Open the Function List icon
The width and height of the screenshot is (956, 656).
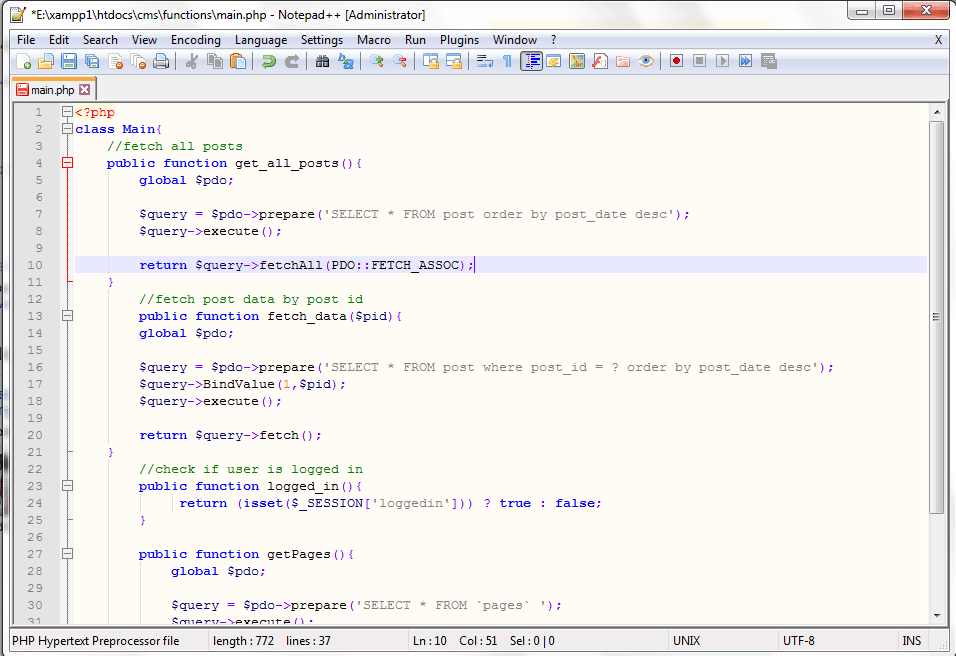(600, 61)
